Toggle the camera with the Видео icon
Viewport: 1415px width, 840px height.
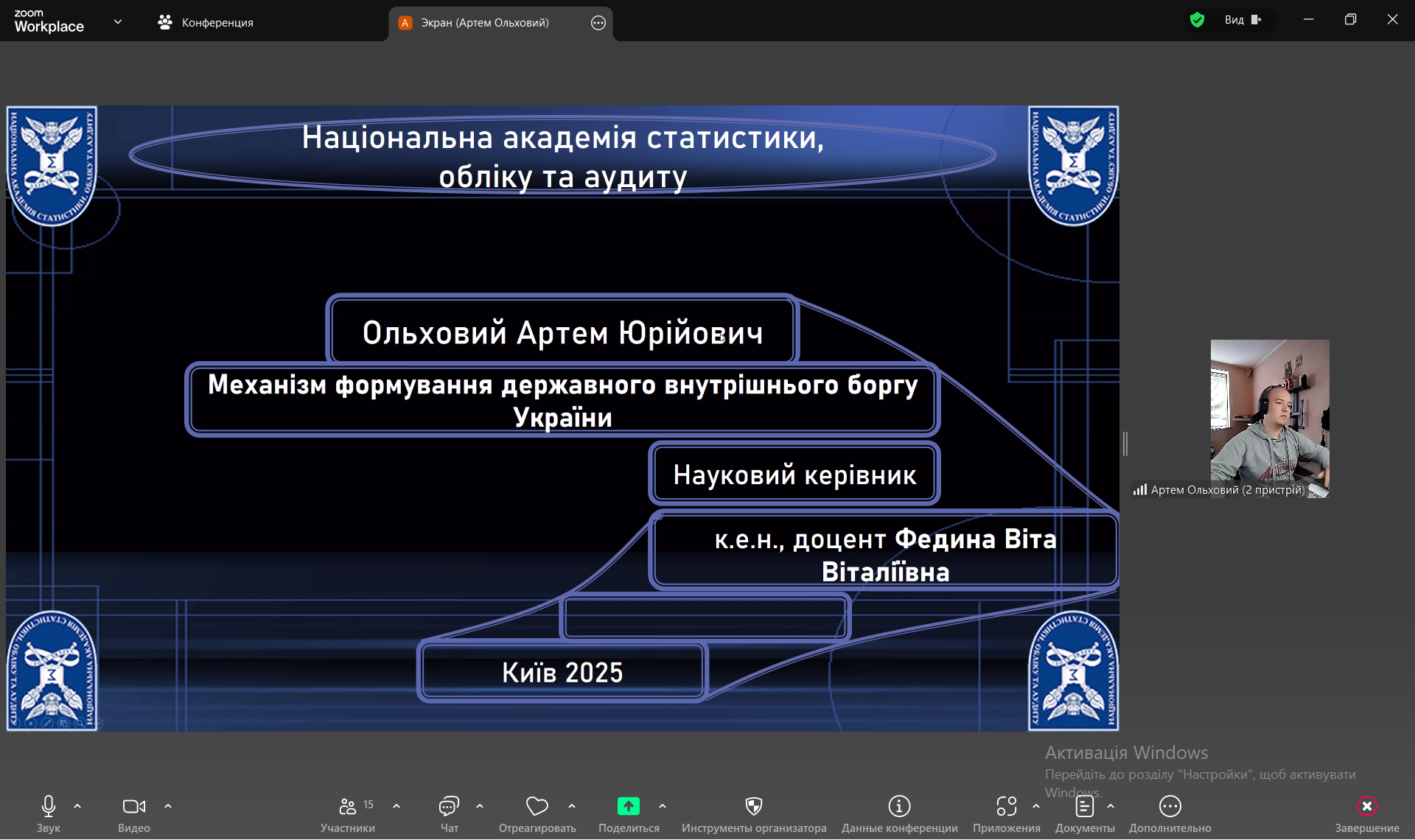click(133, 807)
